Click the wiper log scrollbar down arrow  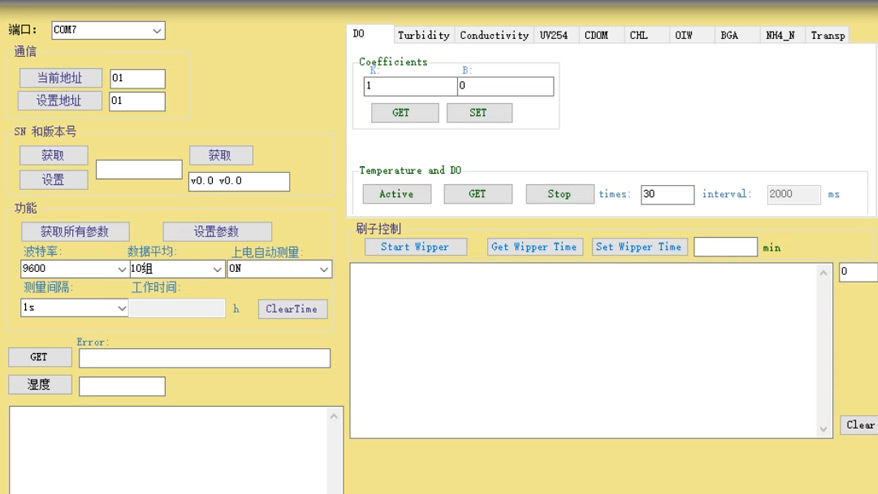click(824, 429)
